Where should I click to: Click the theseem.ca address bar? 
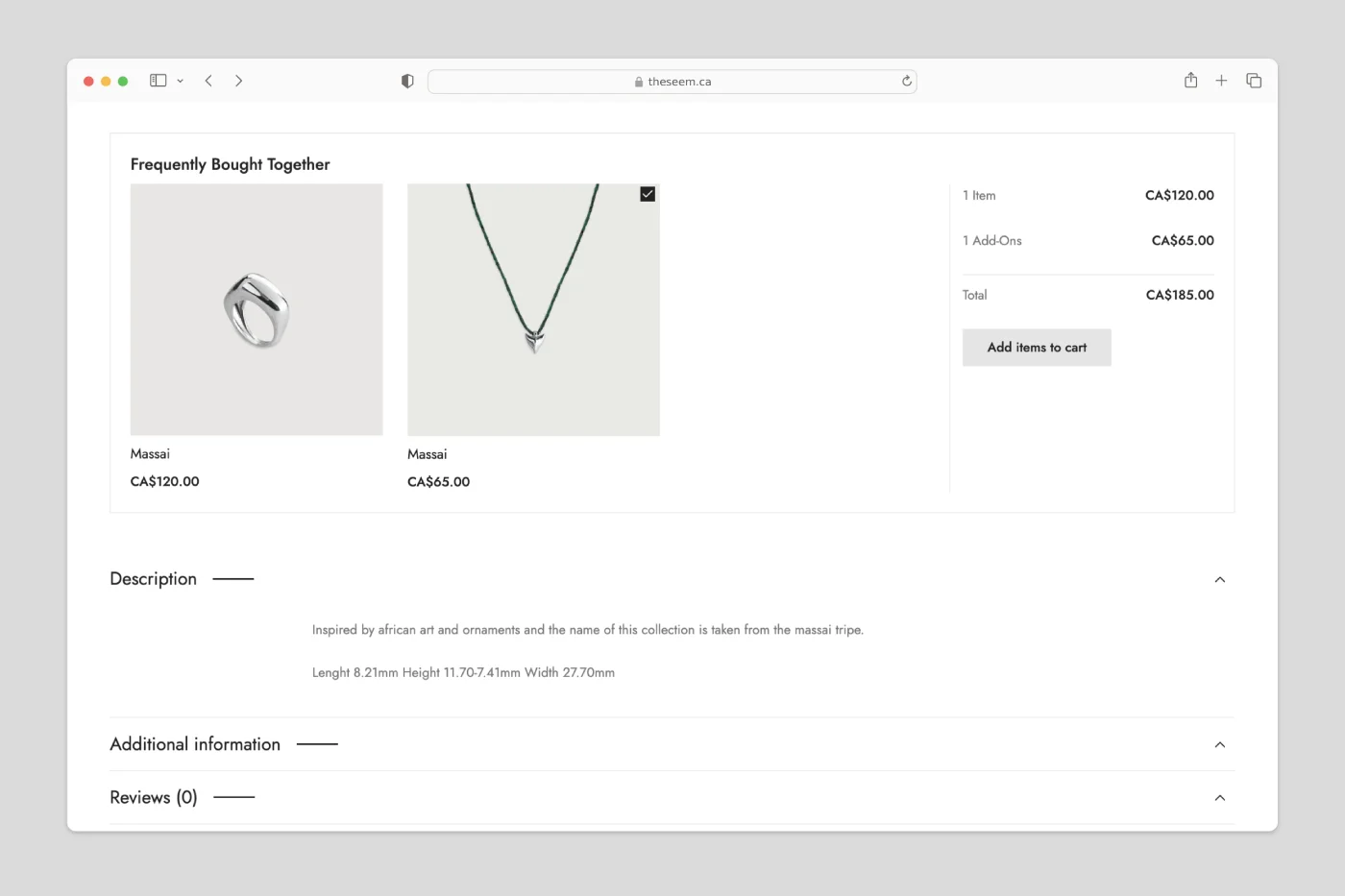(x=672, y=82)
